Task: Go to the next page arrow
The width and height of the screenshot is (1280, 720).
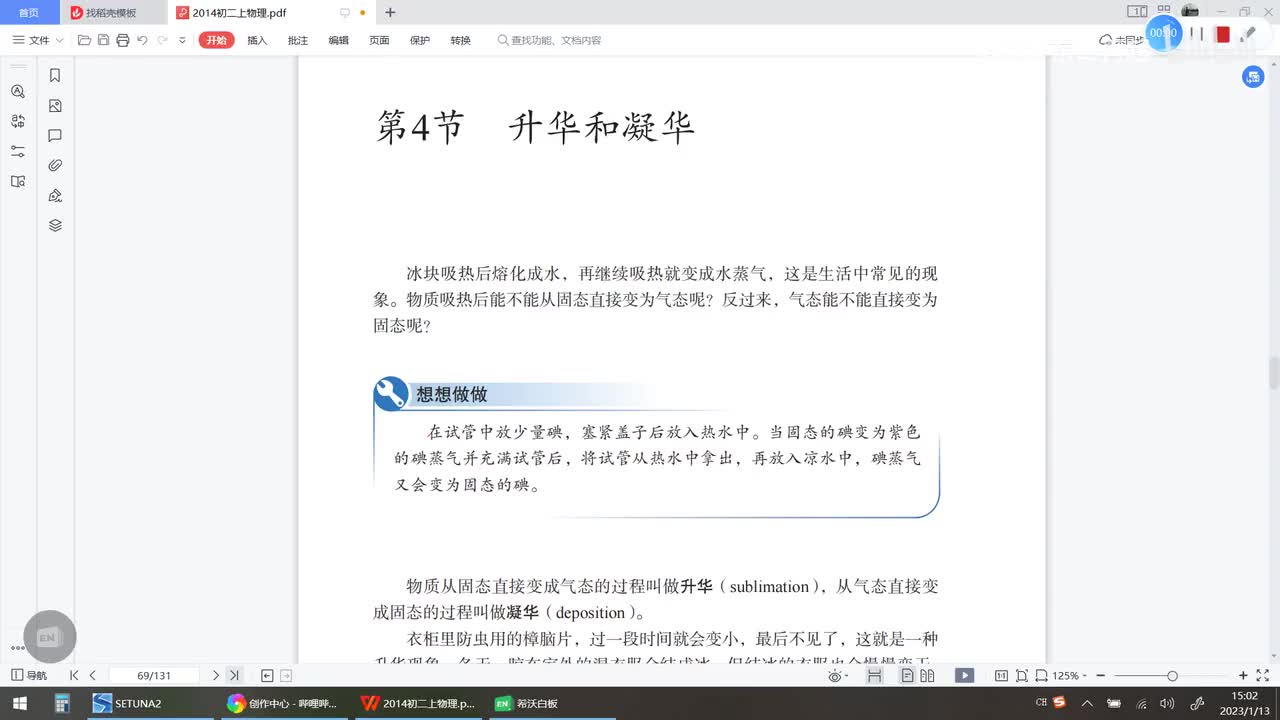Action: point(215,675)
